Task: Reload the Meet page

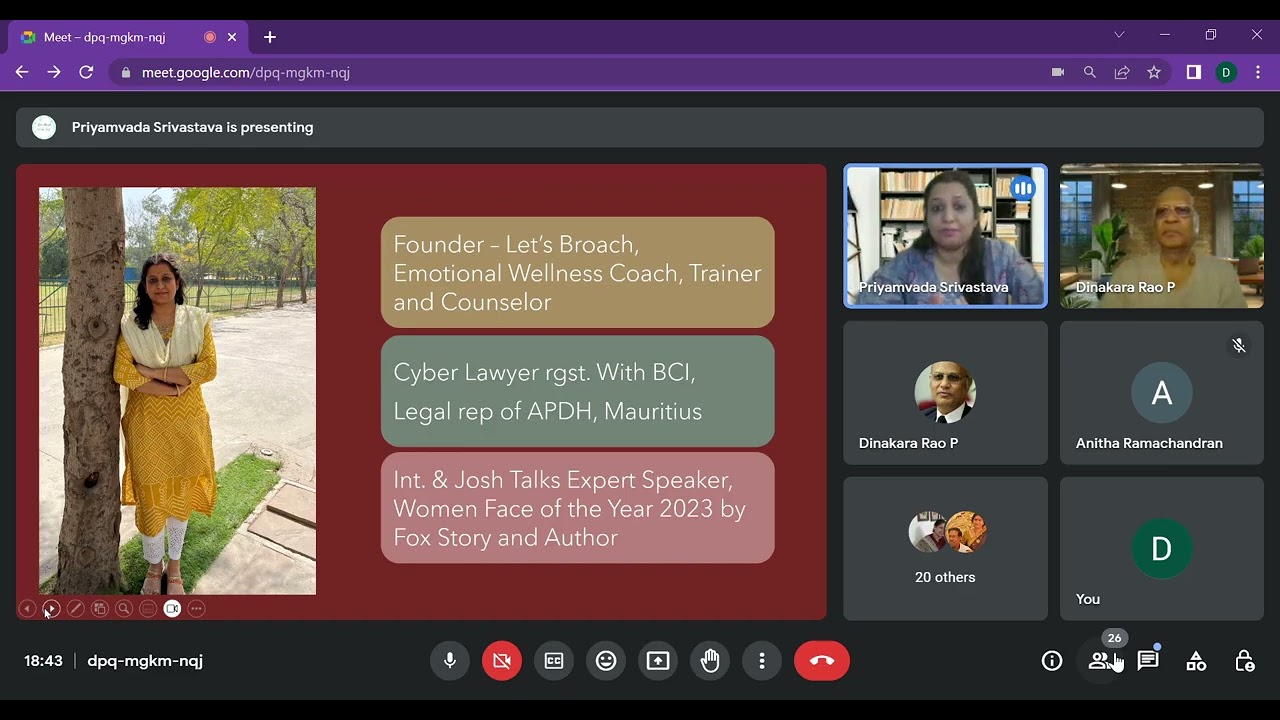Action: coord(86,72)
